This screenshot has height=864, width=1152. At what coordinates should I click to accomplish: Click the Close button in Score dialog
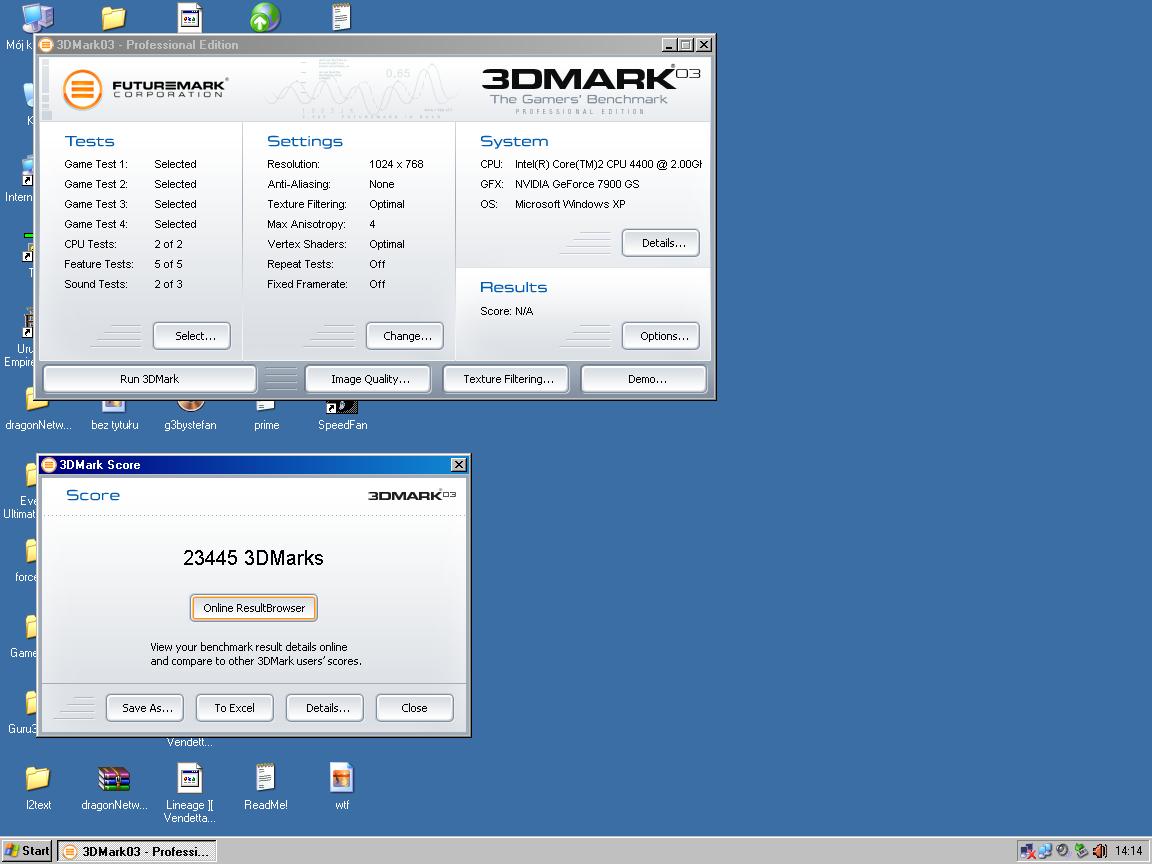[414, 708]
